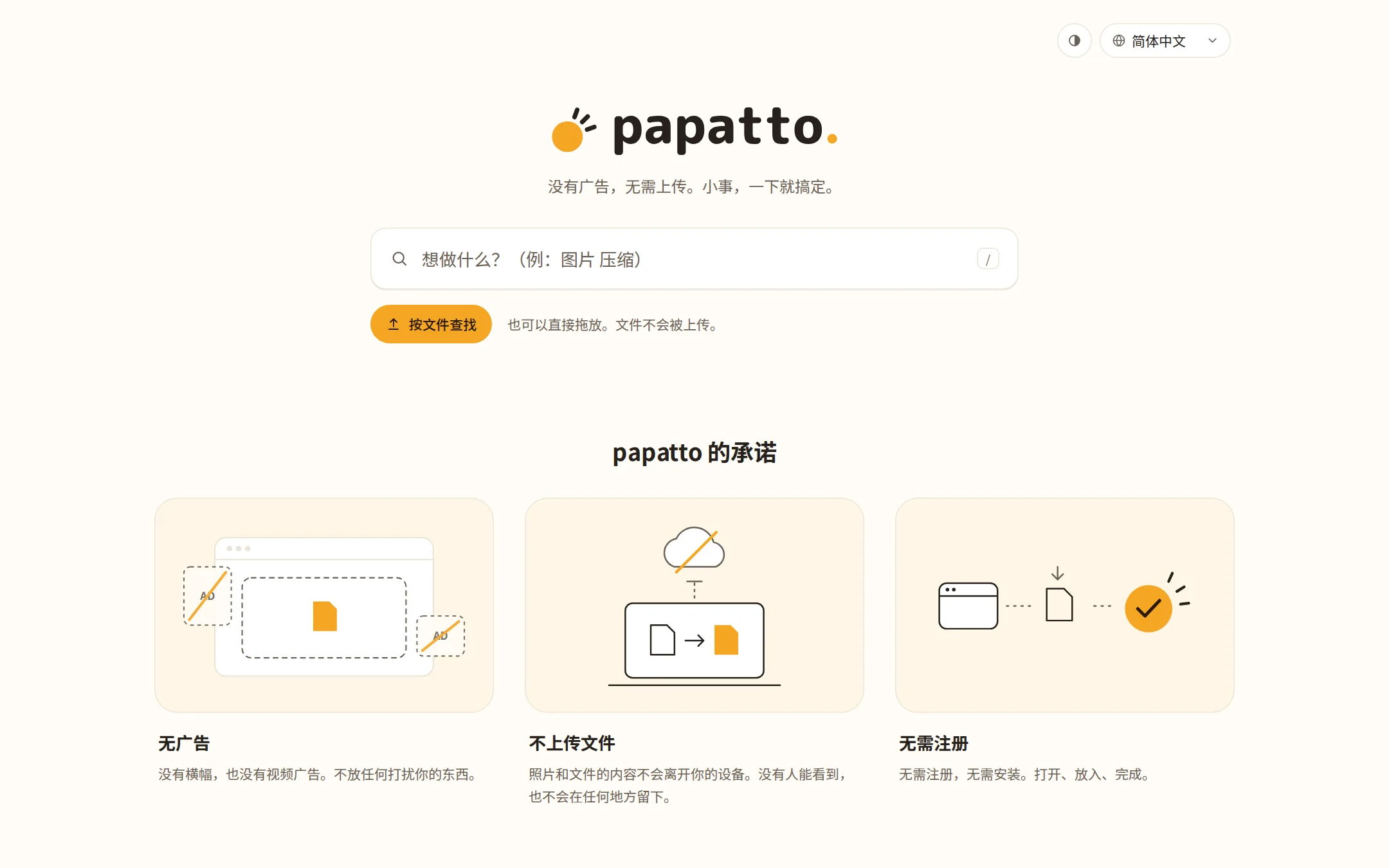The height and width of the screenshot is (868, 1389).
Task: Toggle the dark/light theme button
Action: coord(1074,41)
